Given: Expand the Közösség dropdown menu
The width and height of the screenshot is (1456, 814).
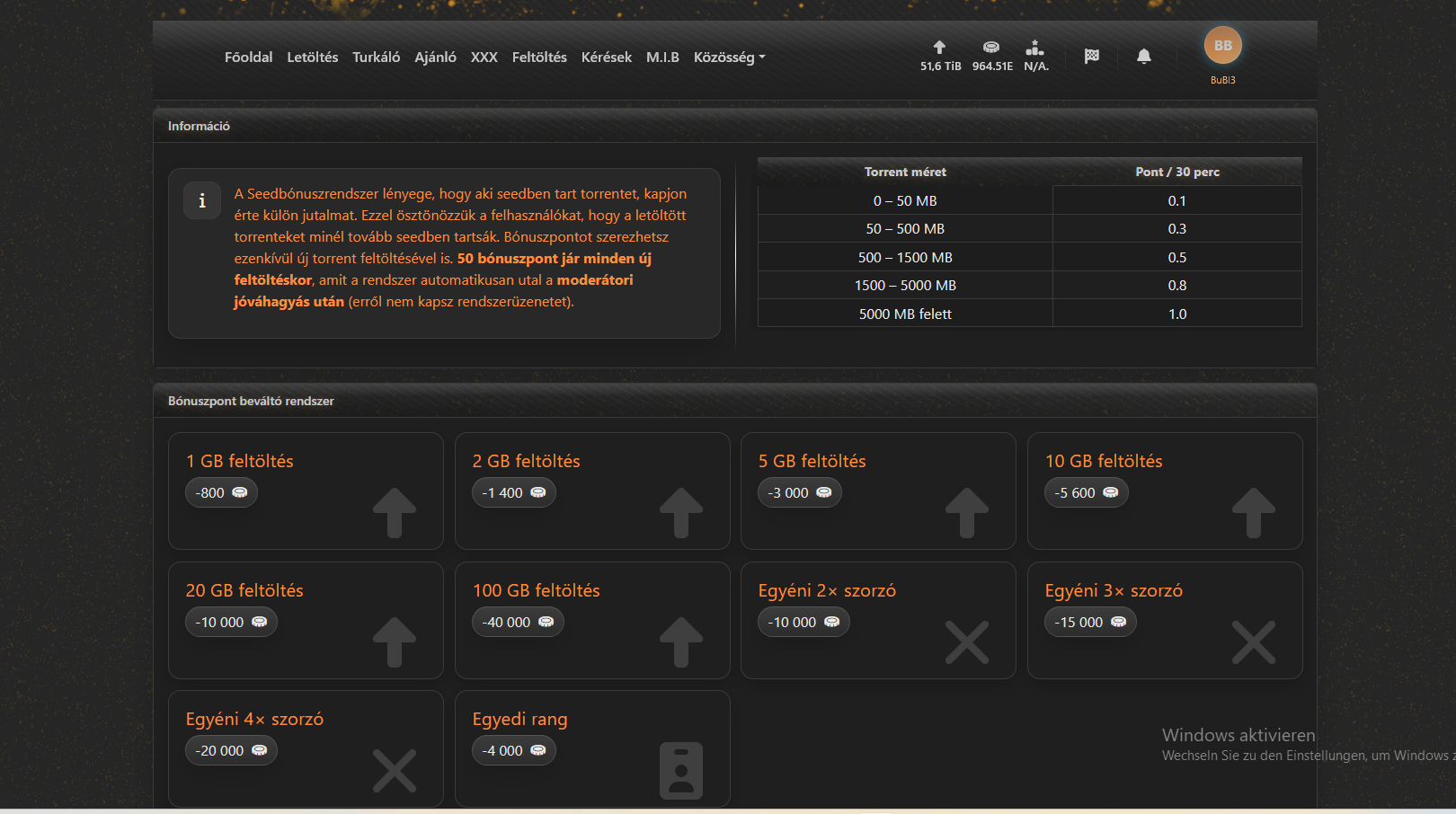Looking at the screenshot, I should click(x=729, y=58).
